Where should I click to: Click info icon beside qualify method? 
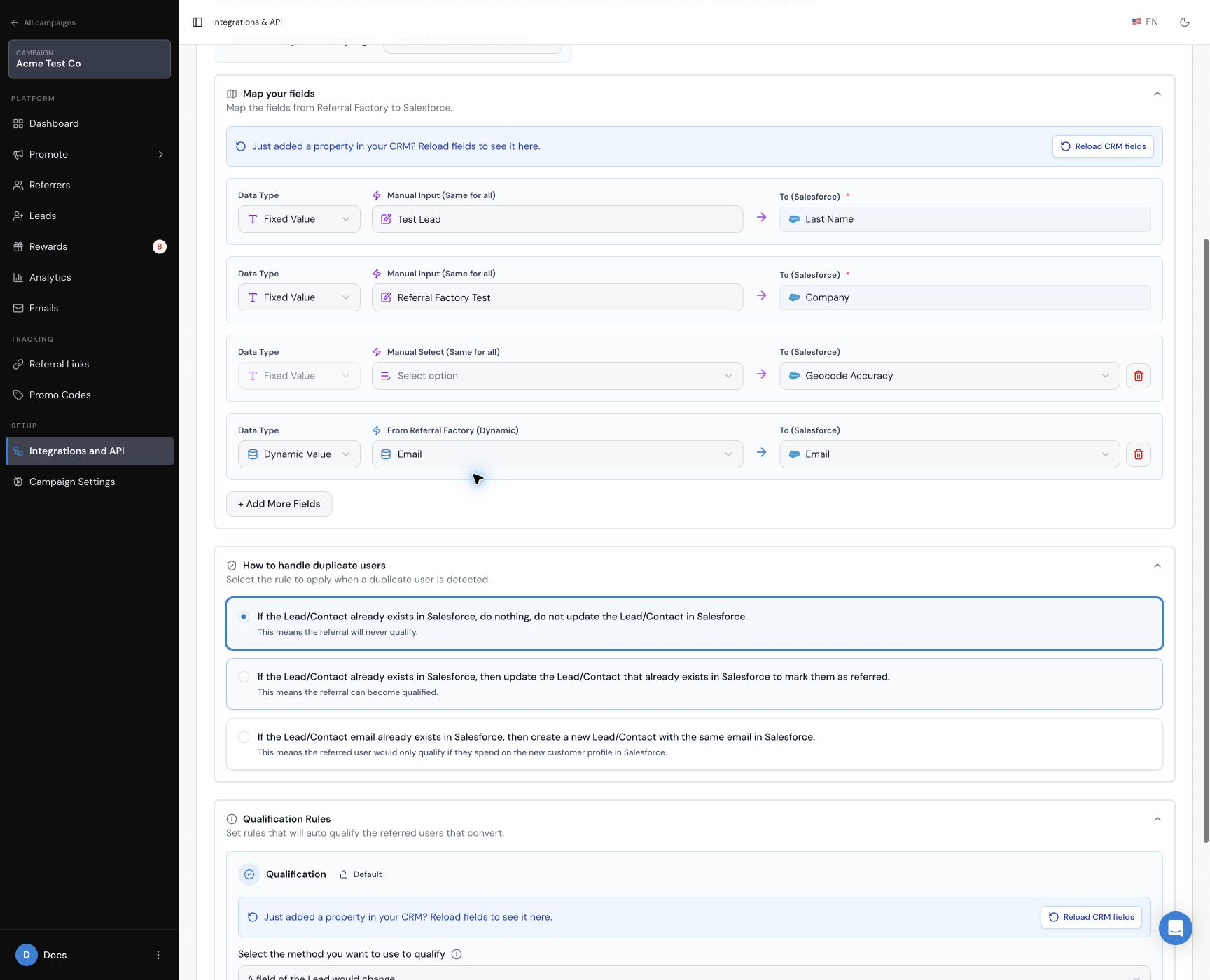point(457,954)
